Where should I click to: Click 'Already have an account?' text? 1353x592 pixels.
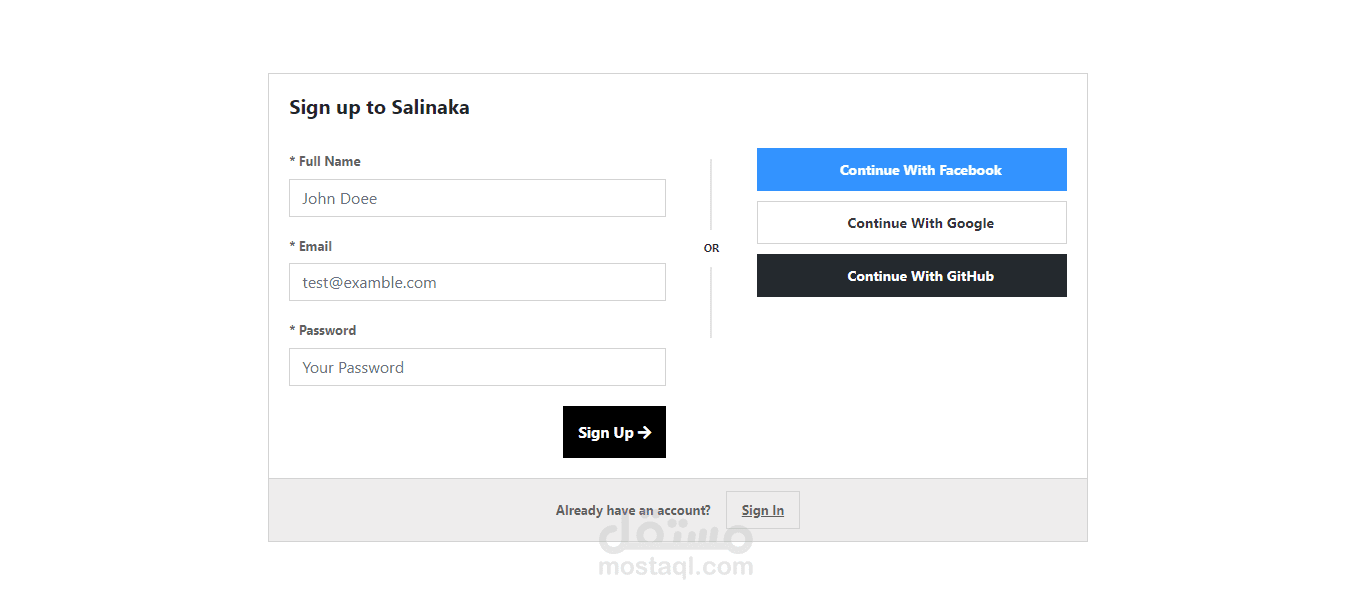click(633, 510)
